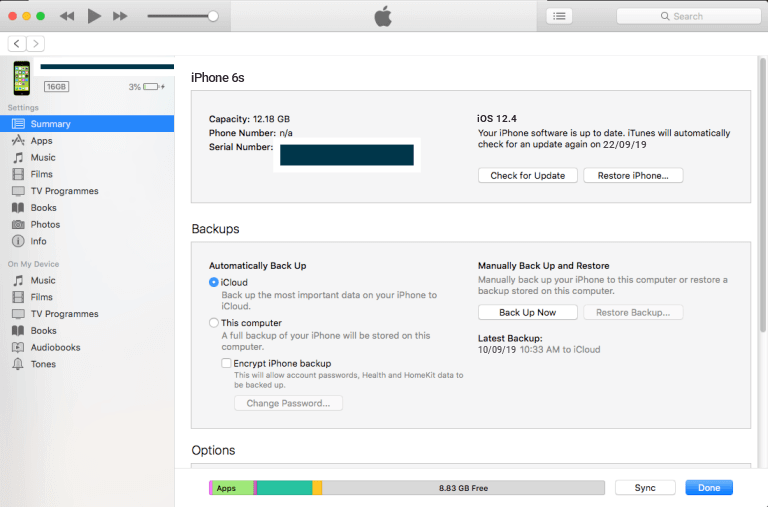Image resolution: width=768 pixels, height=507 pixels.
Task: Click Restore iPhone button
Action: click(633, 175)
